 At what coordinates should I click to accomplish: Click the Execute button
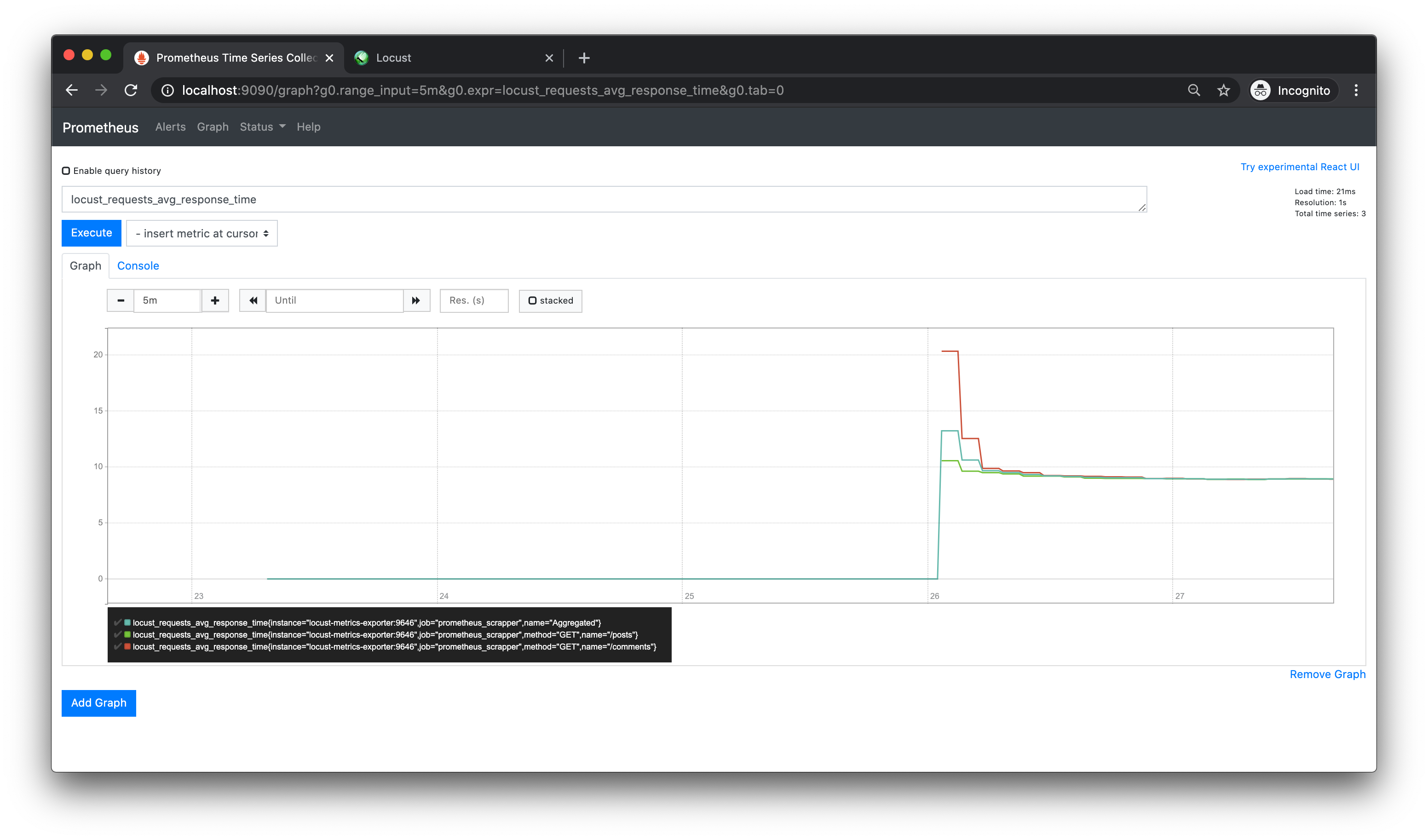(x=91, y=233)
